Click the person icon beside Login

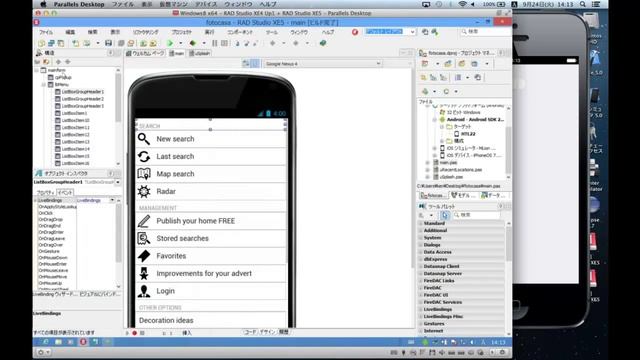(x=144, y=291)
